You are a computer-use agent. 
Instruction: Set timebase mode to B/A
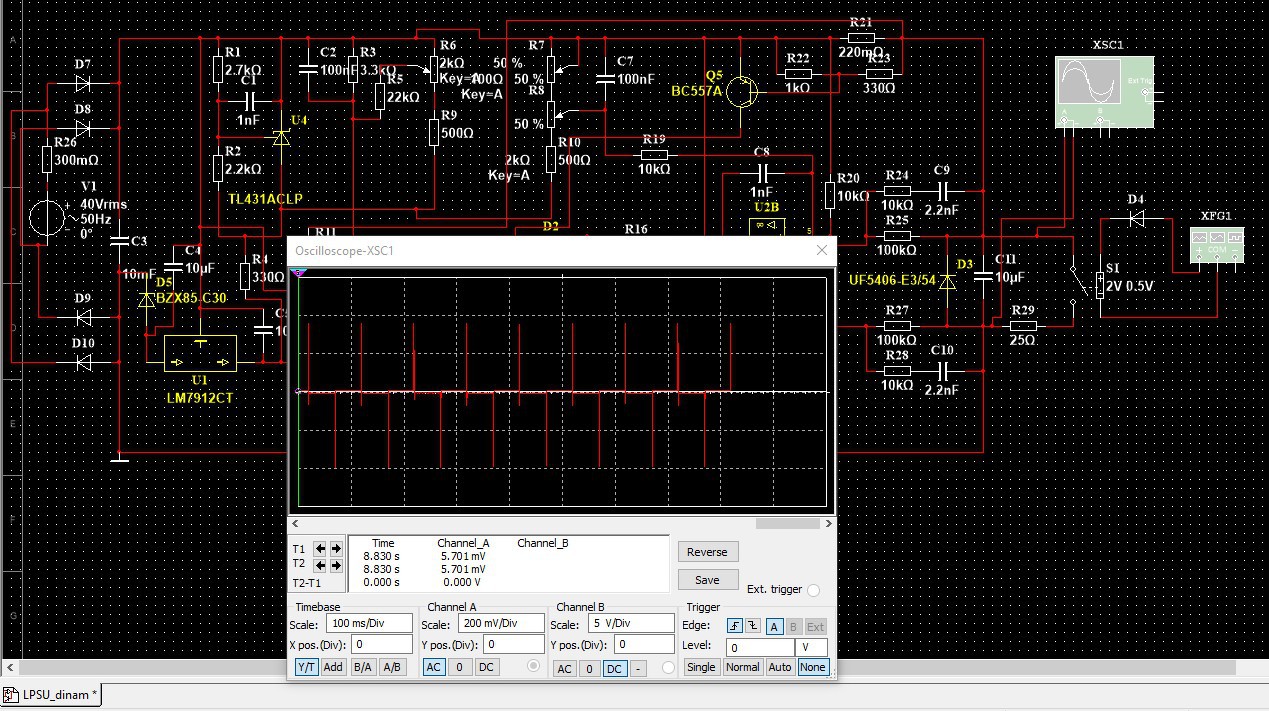tap(363, 667)
